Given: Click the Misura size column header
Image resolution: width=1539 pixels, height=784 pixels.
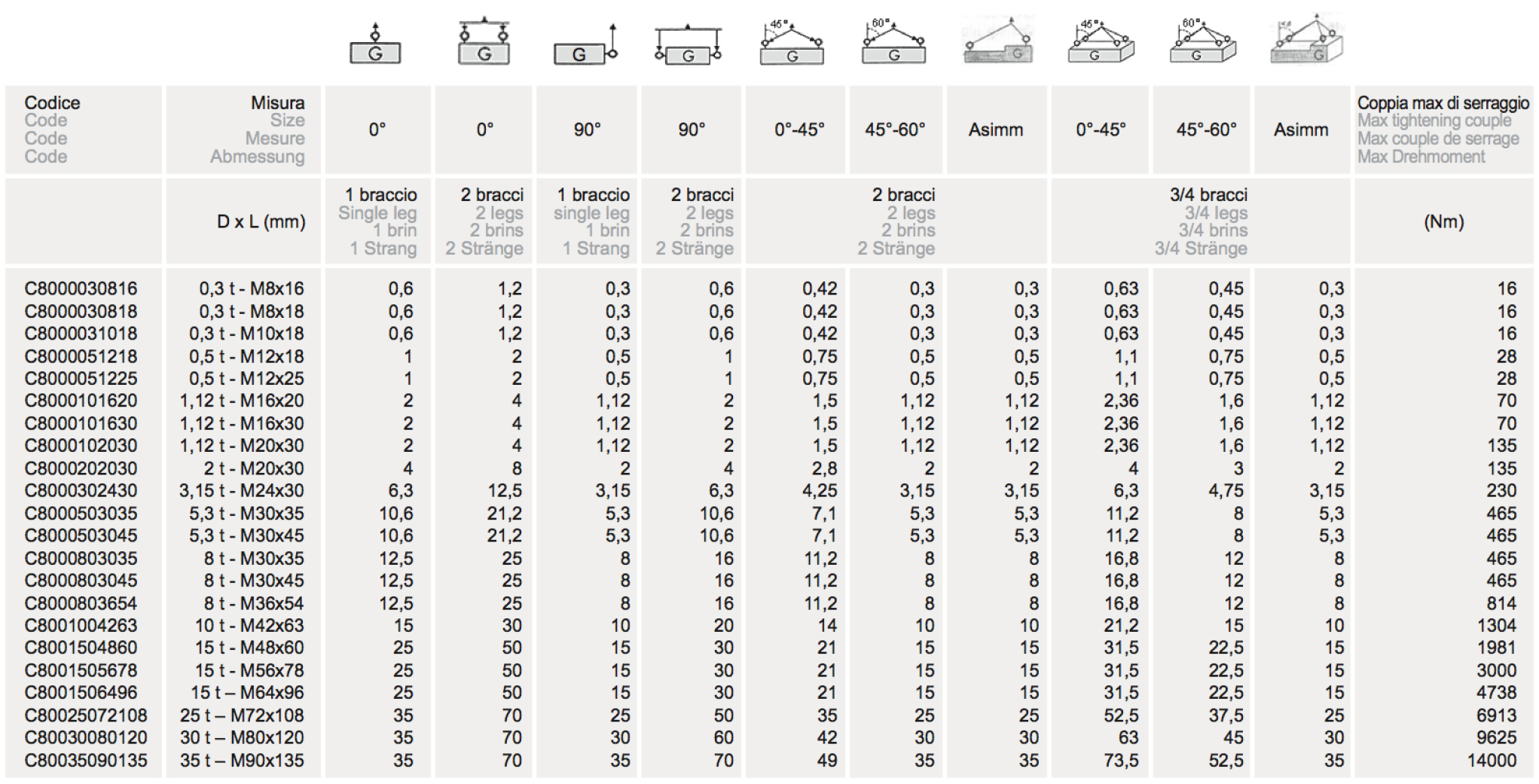Looking at the screenshot, I should (277, 103).
